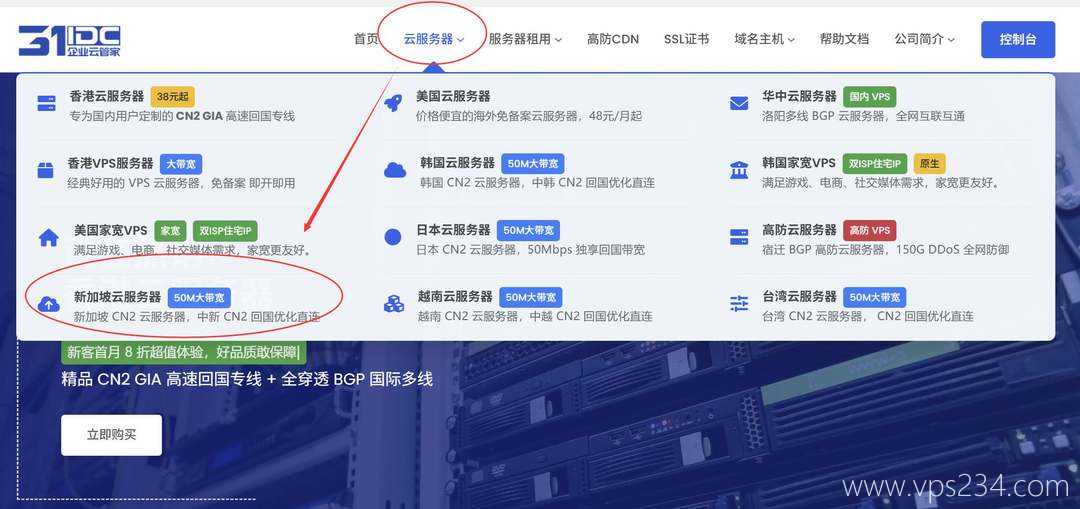Image resolution: width=1080 pixels, height=509 pixels.
Task: Open the 新加坡云服务器 link
Action: tap(117, 297)
